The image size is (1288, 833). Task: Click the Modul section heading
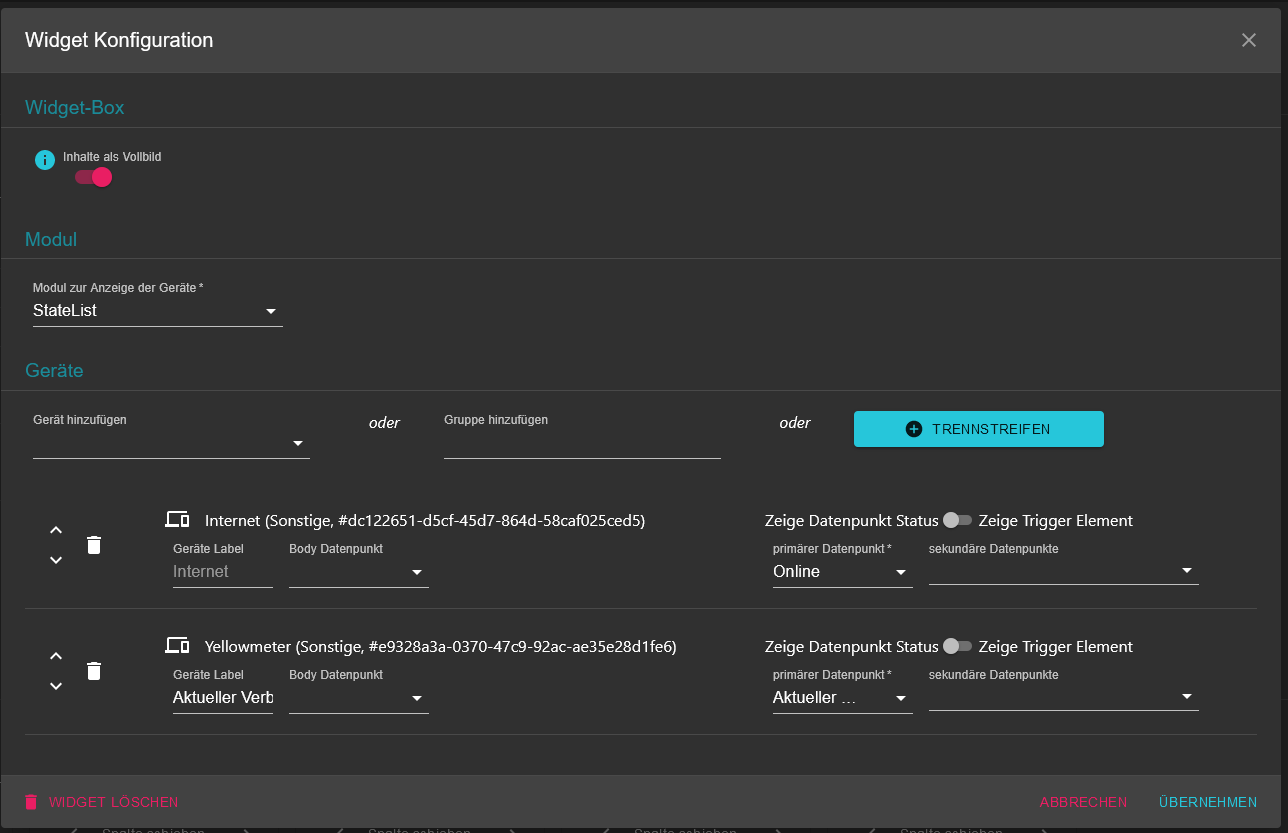(x=51, y=240)
